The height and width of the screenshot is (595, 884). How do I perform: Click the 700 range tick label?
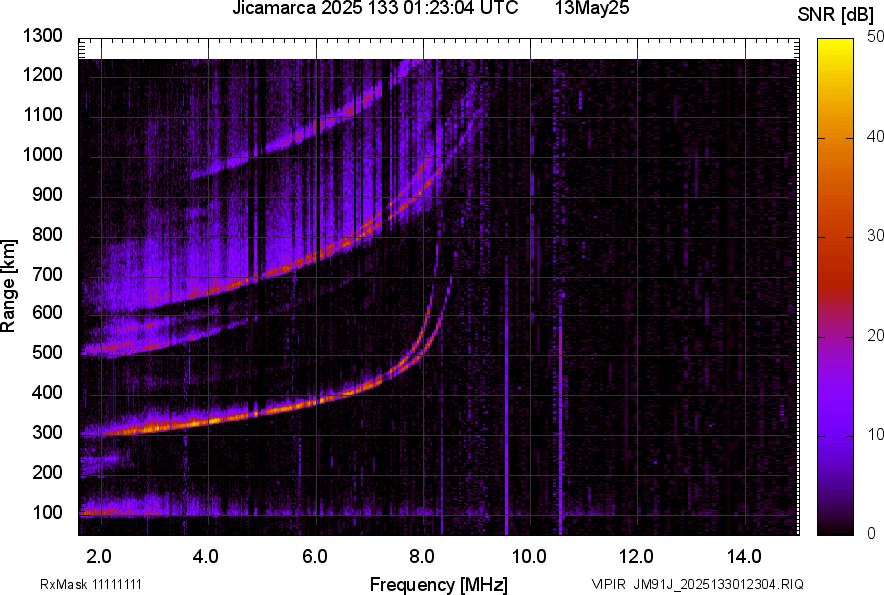(x=47, y=274)
